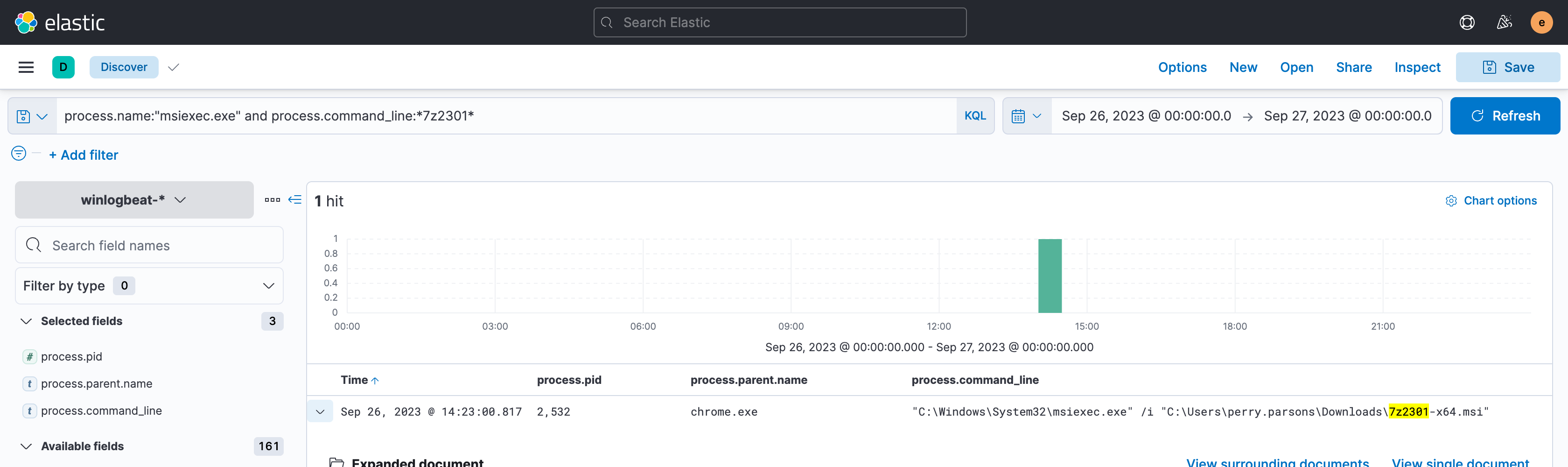Open the user avatar menu
The image size is (1568, 467).
pos(1541,22)
